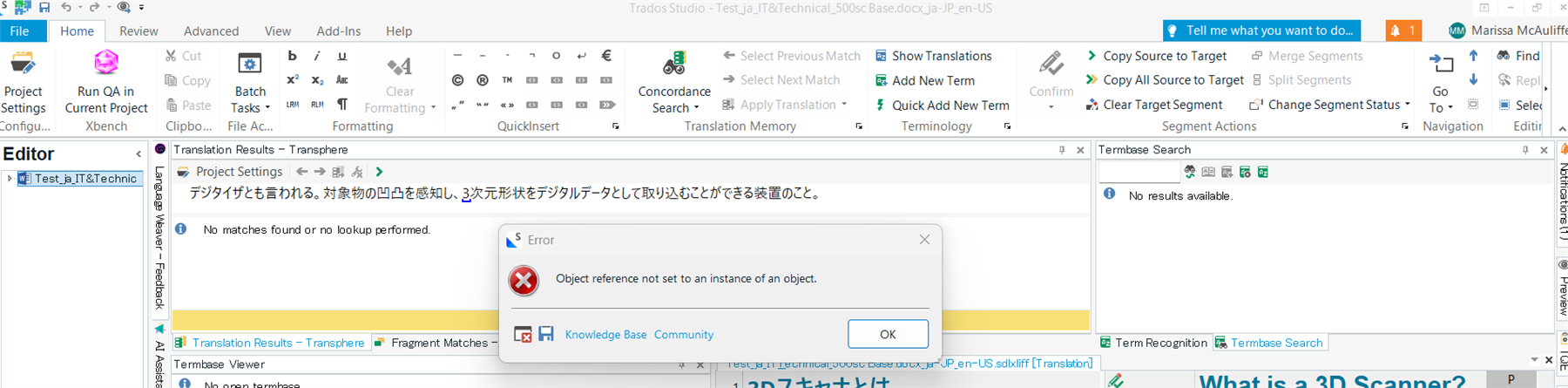
Task: Select the Termbase Search bottom tab
Action: tap(1268, 343)
